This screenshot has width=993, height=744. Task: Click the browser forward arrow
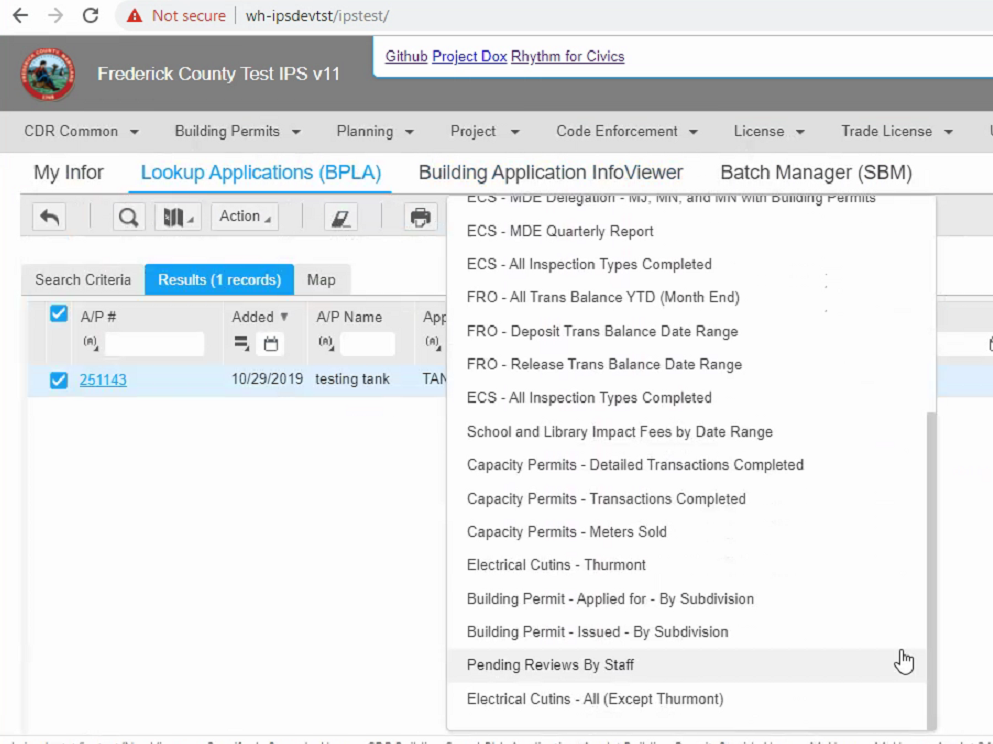click(56, 16)
